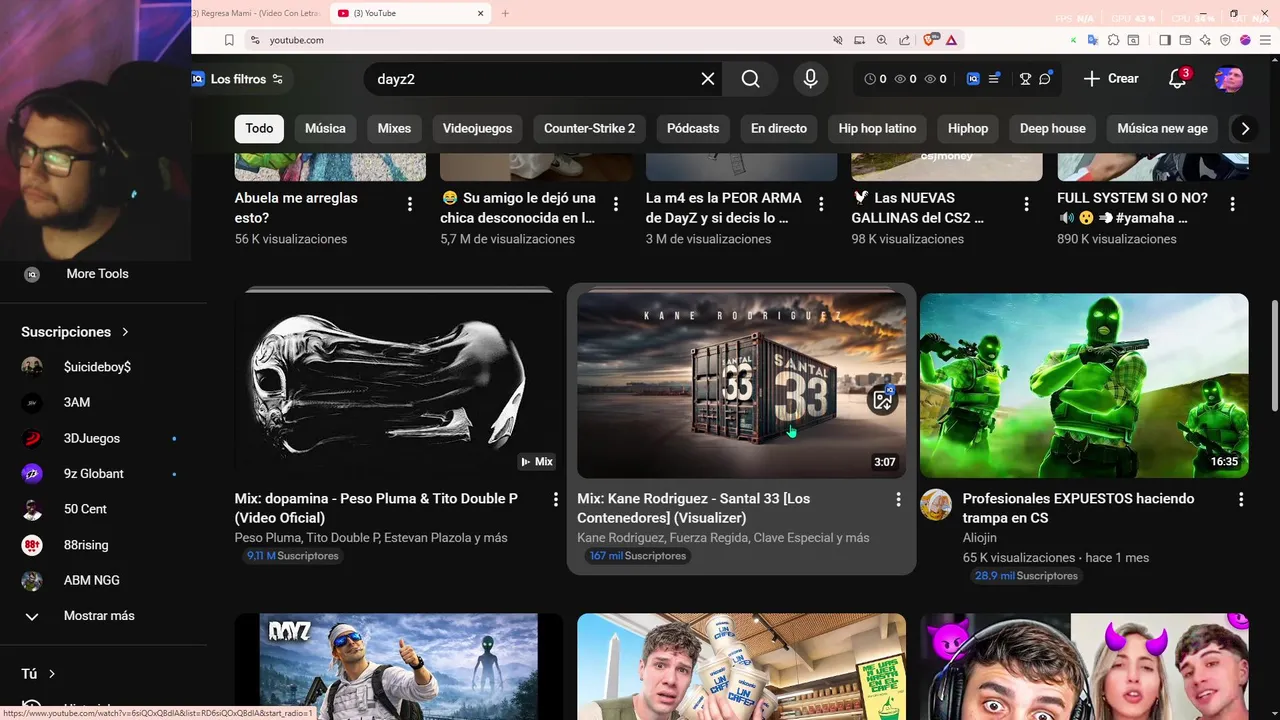Open Mix: Kane Rodriguez title link
The image size is (1280, 720).
[694, 508]
